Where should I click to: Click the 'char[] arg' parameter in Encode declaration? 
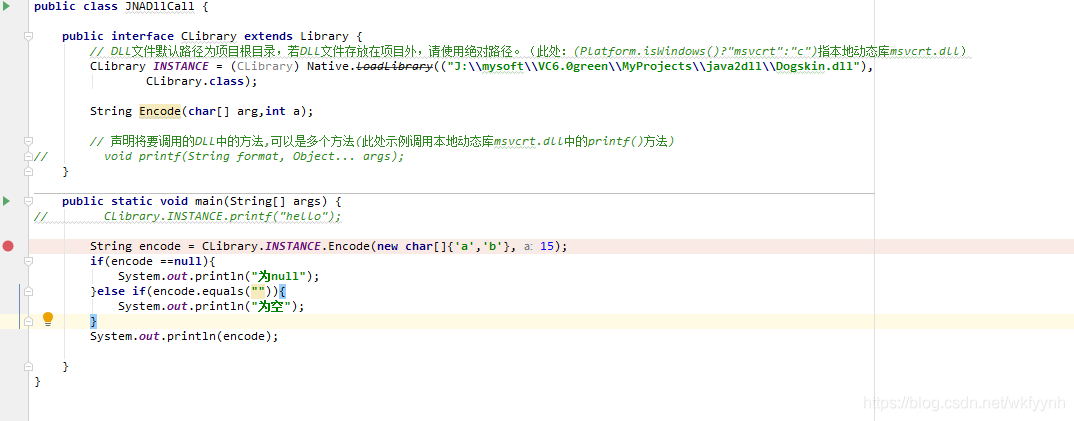222,111
